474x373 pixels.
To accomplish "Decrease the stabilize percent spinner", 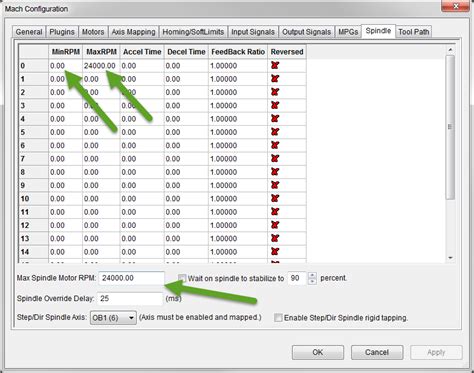I will [x=312, y=281].
